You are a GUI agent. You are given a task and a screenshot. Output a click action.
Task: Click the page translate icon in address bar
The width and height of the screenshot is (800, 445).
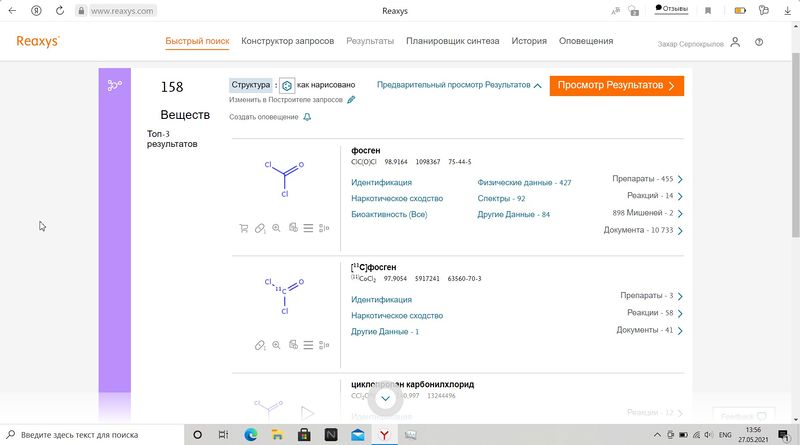pyautogui.click(x=616, y=11)
